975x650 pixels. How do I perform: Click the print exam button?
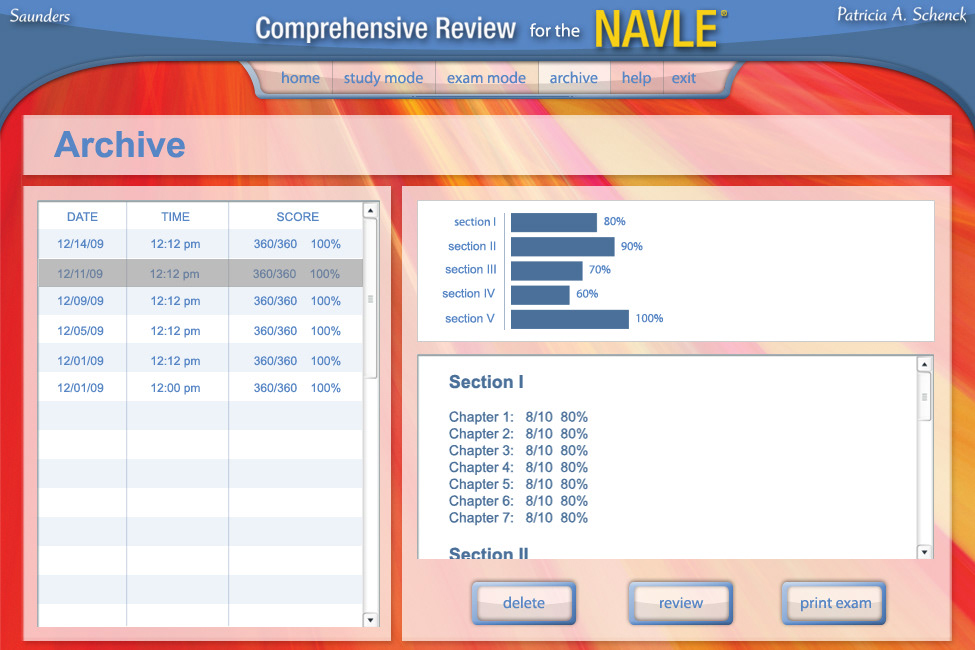[x=834, y=603]
